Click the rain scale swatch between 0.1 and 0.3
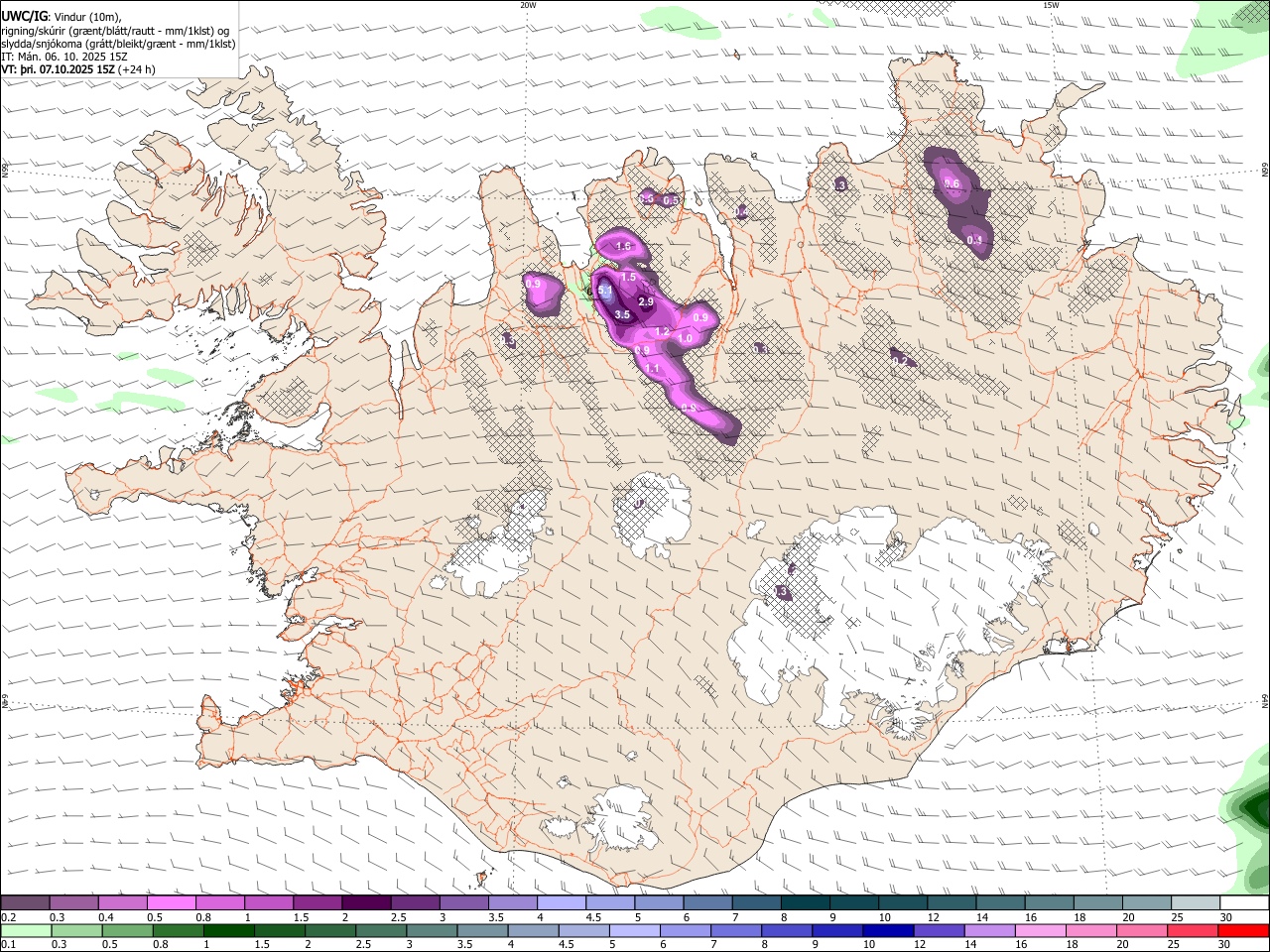The width and height of the screenshot is (1270, 952). (27, 930)
